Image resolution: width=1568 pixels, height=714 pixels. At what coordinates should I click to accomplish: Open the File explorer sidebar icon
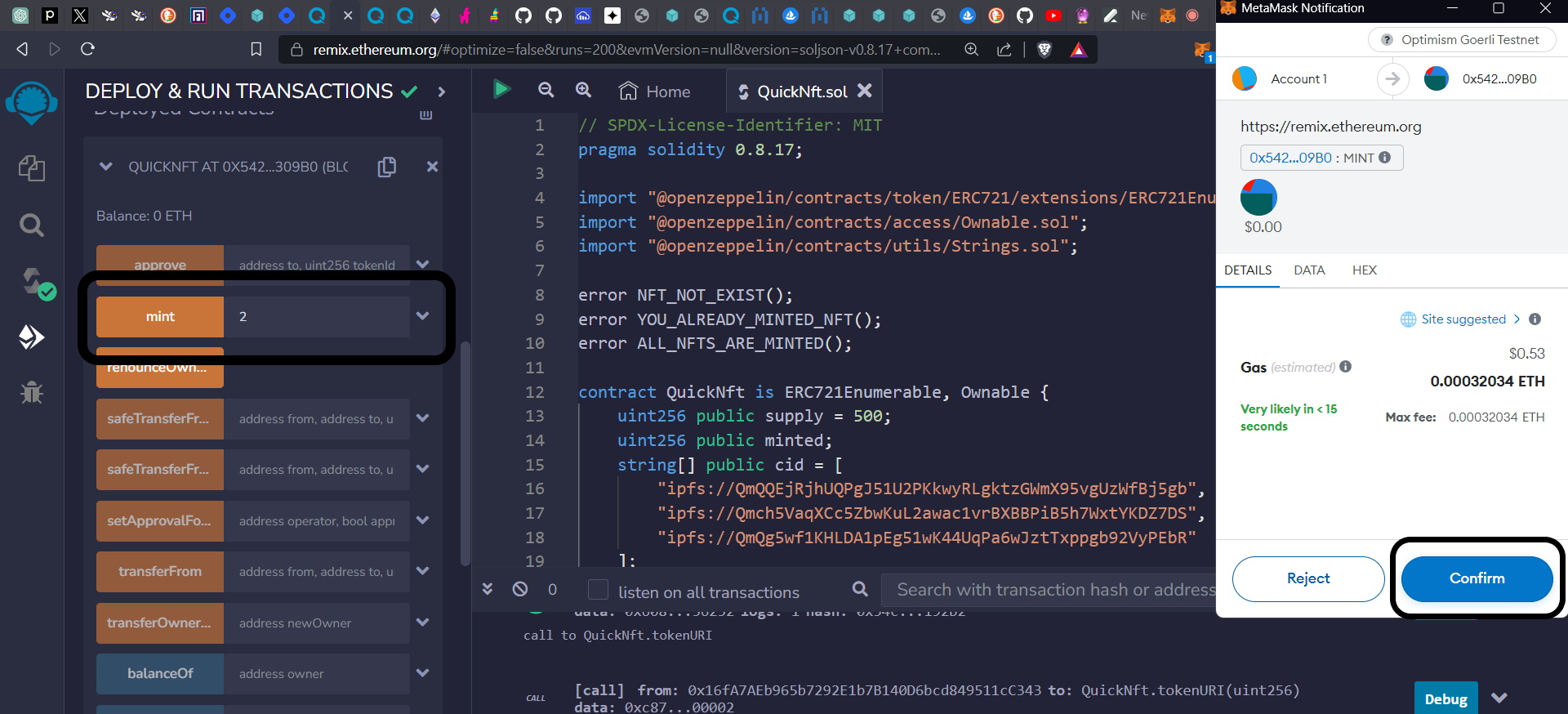pos(31,168)
